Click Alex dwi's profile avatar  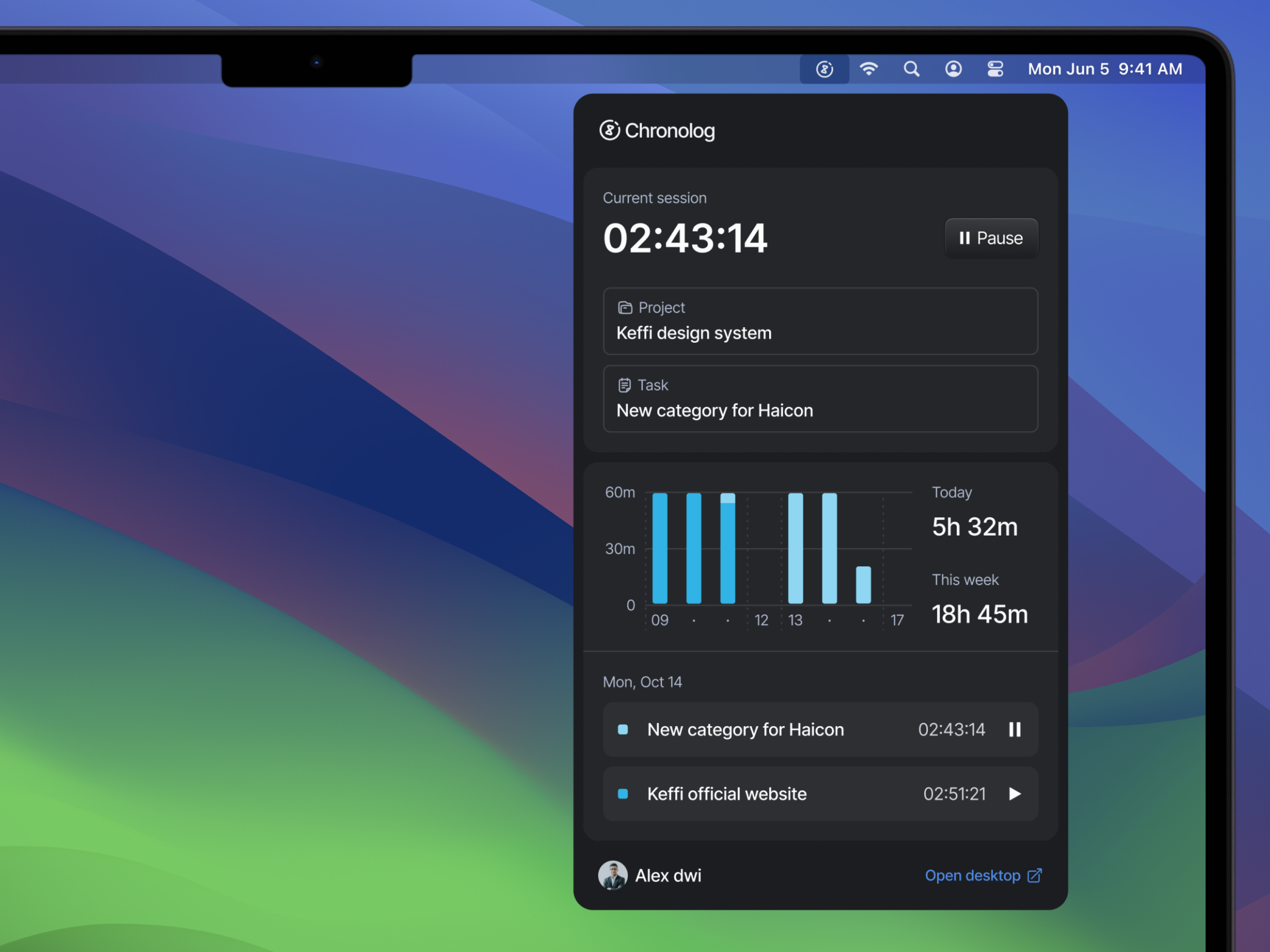click(613, 875)
